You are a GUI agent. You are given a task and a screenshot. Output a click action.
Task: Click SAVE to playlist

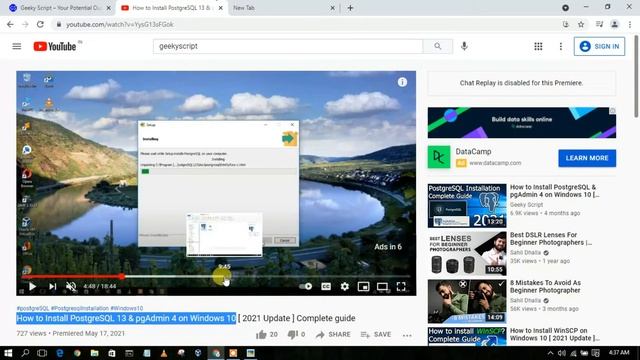[376, 334]
